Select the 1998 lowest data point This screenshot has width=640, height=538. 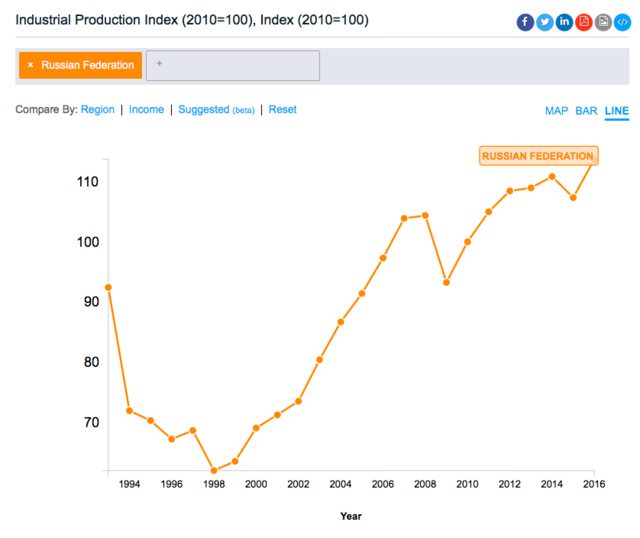point(214,470)
